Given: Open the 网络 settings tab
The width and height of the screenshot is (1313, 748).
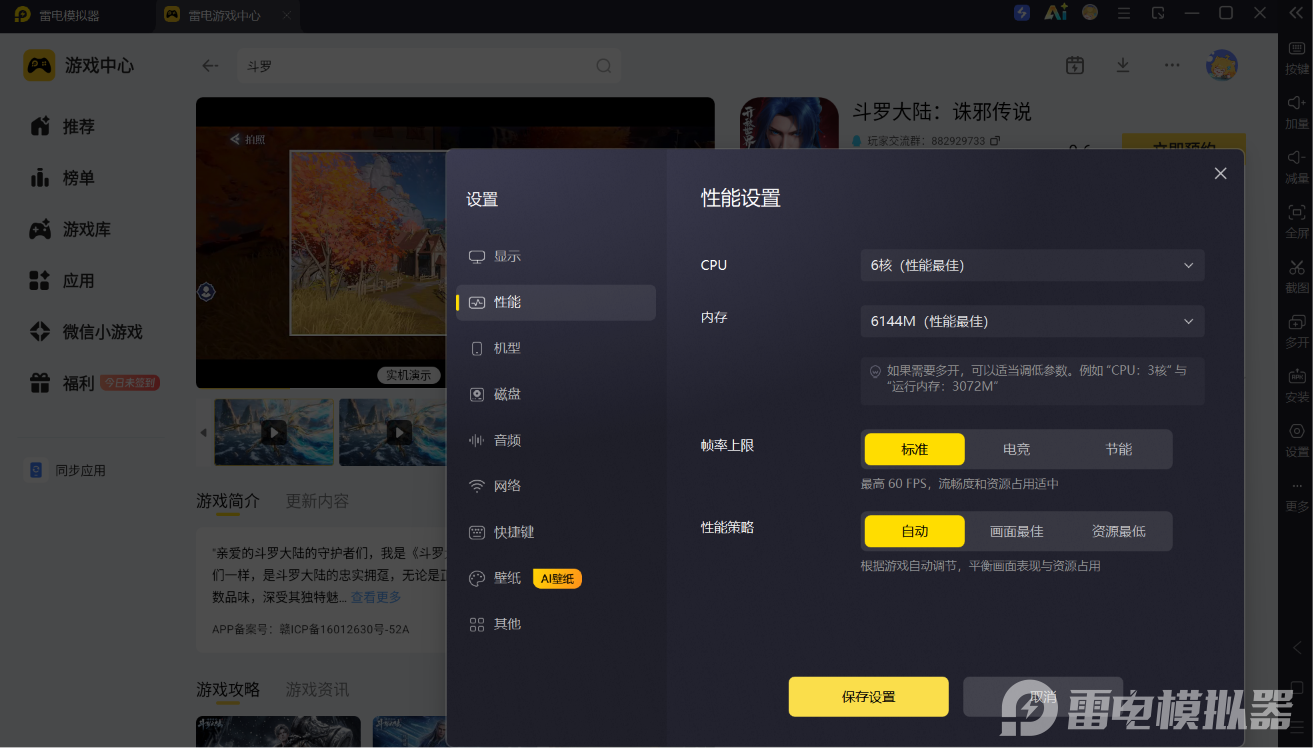Looking at the screenshot, I should (x=556, y=487).
